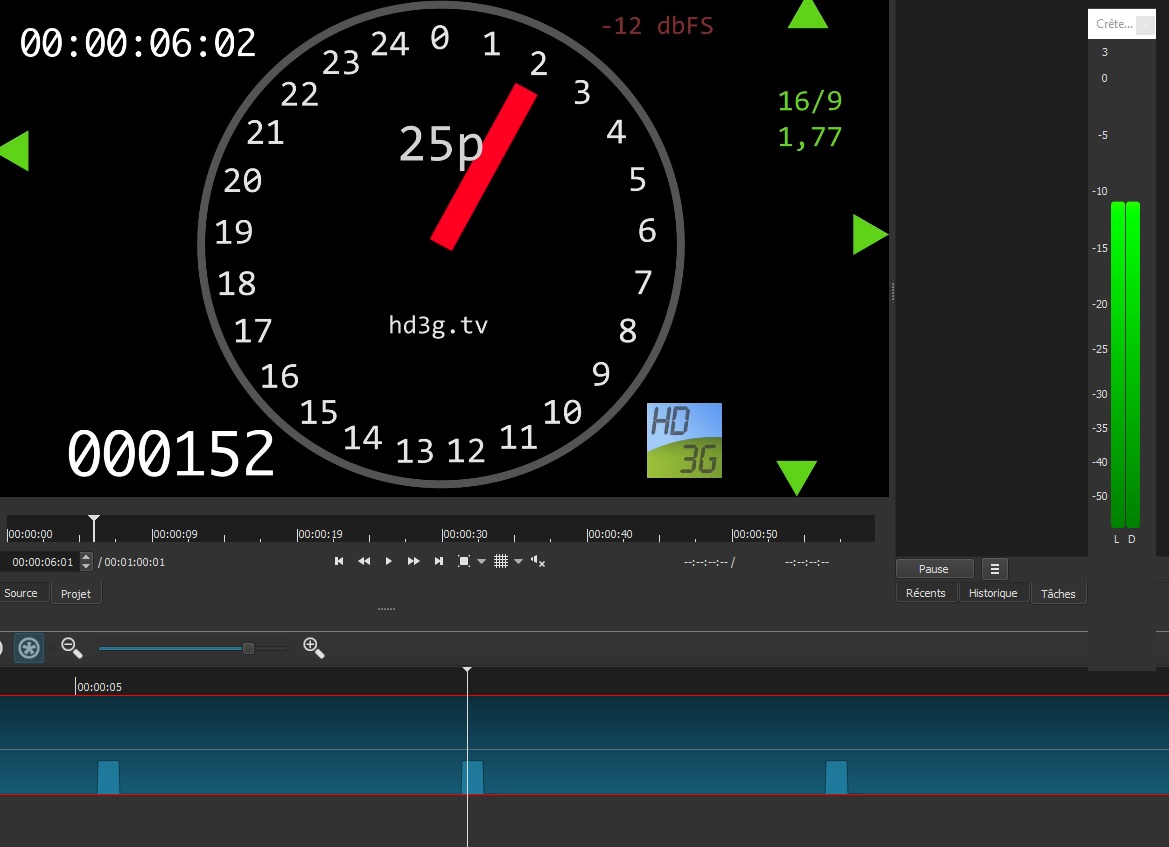Skip to the end of the clip
This screenshot has height=847, width=1169.
439,561
